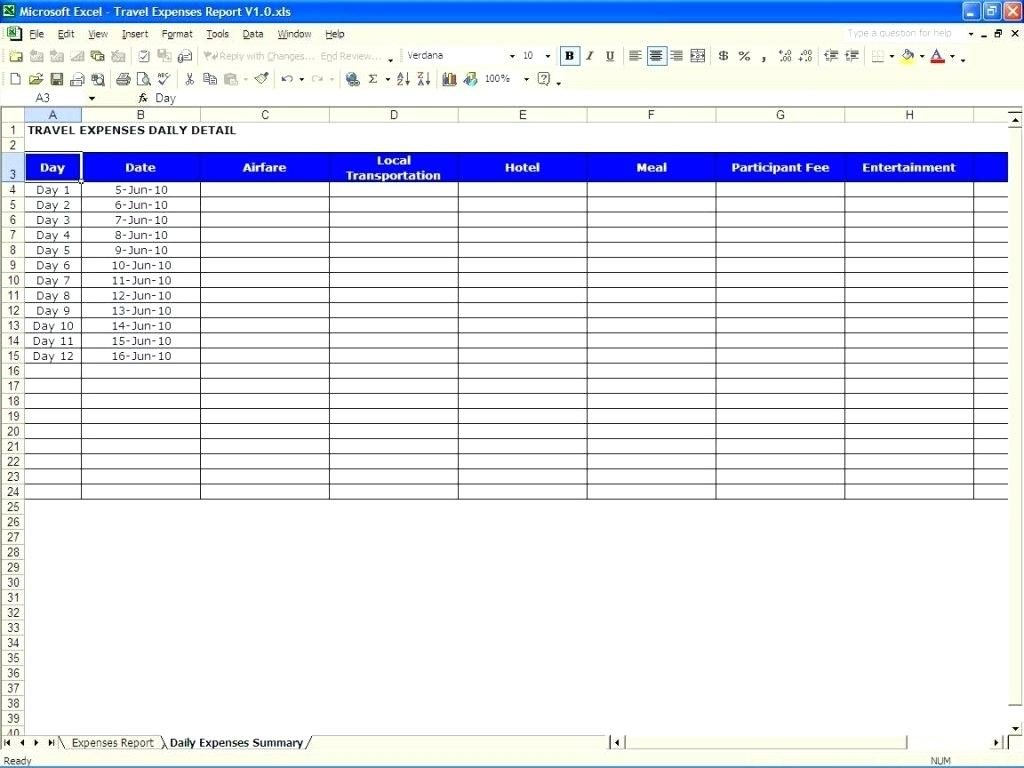Screen dimensions: 1024x768
Task: Create a new blank workbook
Action: [15, 79]
